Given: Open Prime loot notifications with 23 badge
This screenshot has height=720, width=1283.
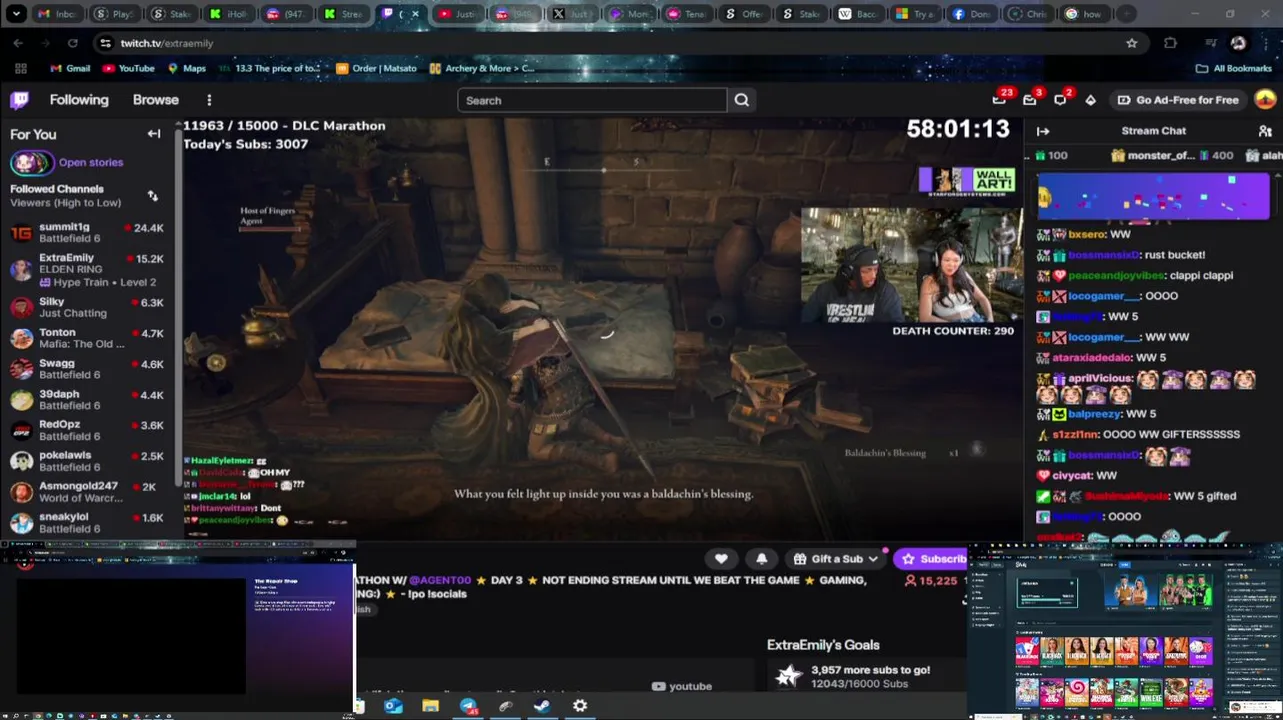Looking at the screenshot, I should (999, 99).
